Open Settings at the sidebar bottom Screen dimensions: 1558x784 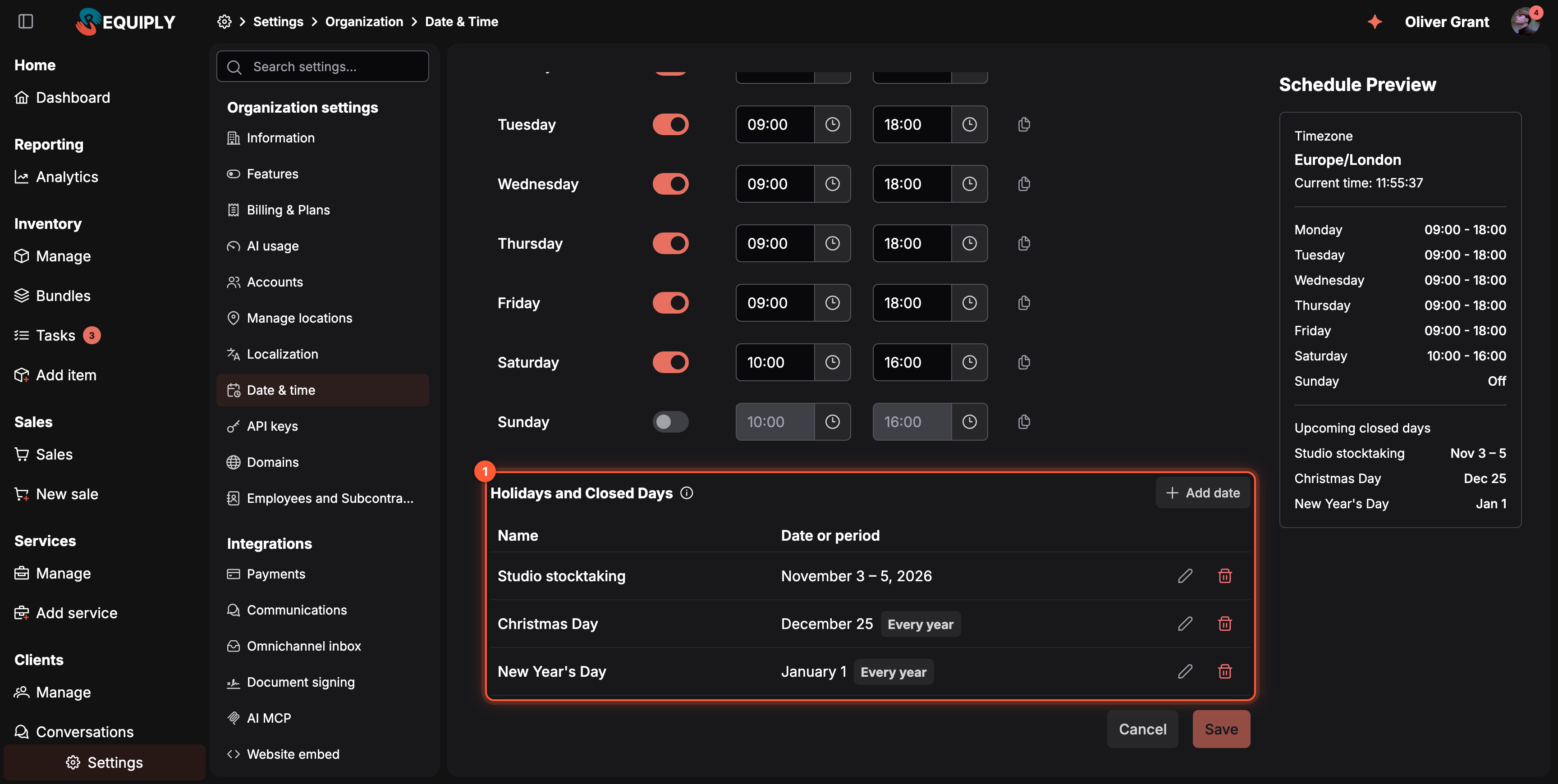[104, 763]
